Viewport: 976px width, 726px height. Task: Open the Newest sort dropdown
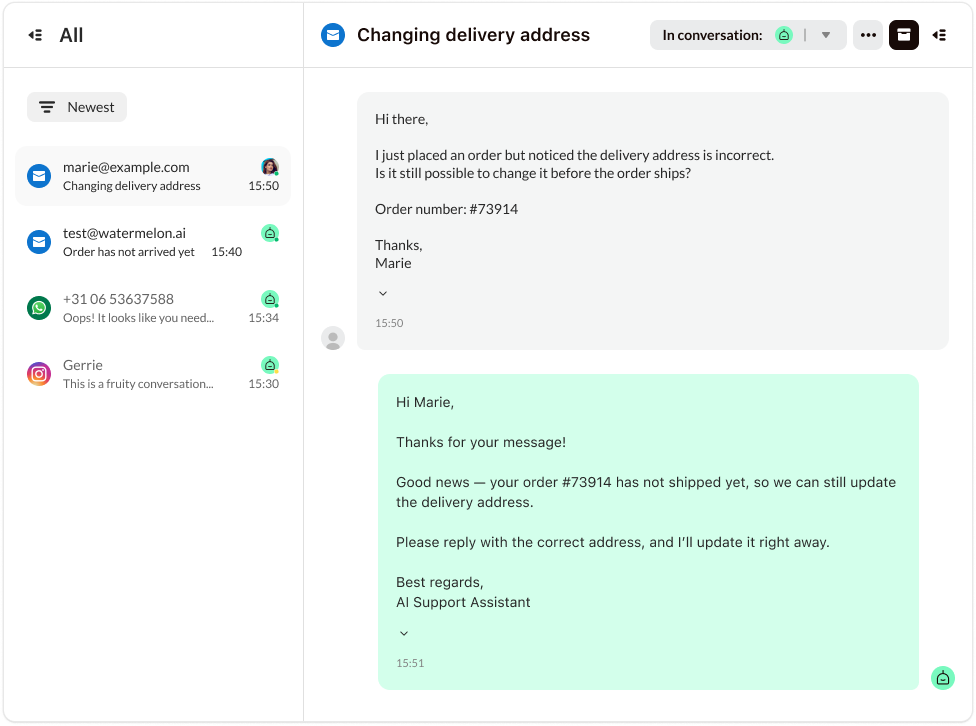77,107
